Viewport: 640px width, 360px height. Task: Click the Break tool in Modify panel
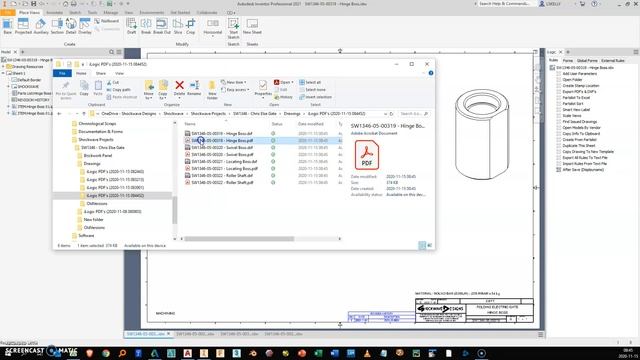(146, 27)
